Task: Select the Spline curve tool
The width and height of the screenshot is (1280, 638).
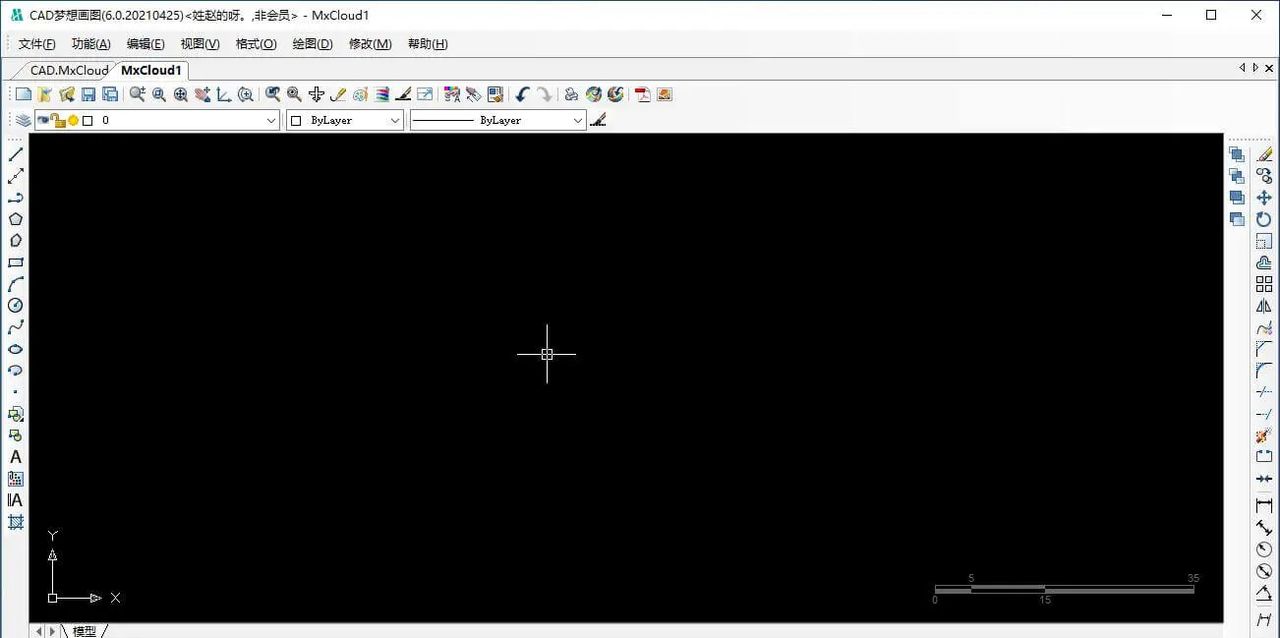Action: (15, 328)
